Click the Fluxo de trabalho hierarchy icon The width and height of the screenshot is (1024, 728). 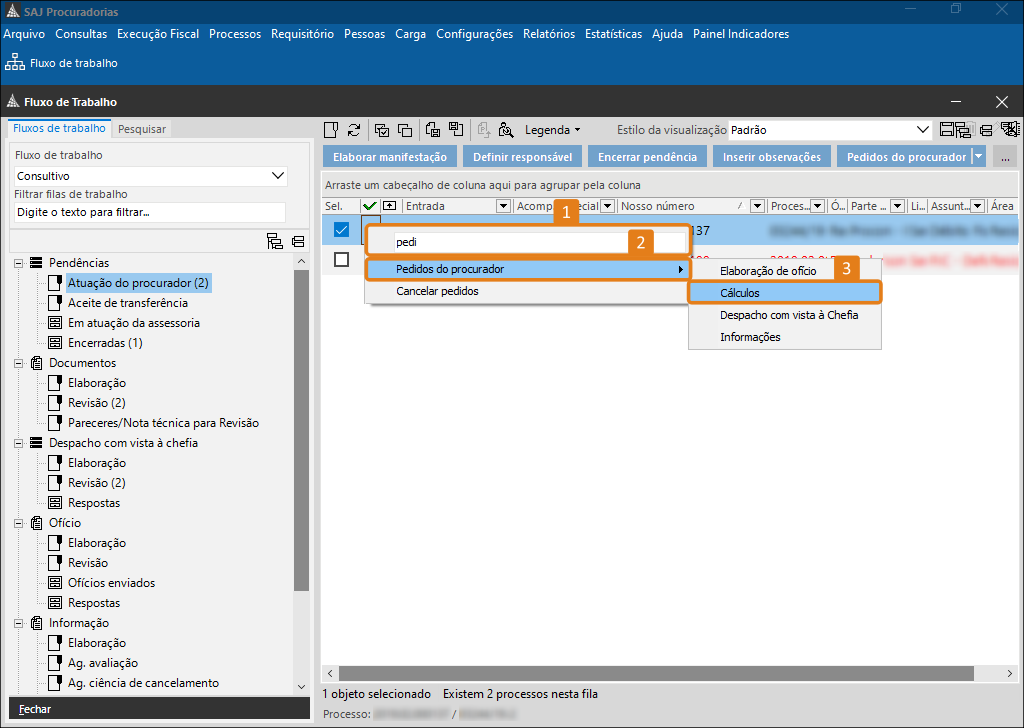pyautogui.click(x=15, y=63)
